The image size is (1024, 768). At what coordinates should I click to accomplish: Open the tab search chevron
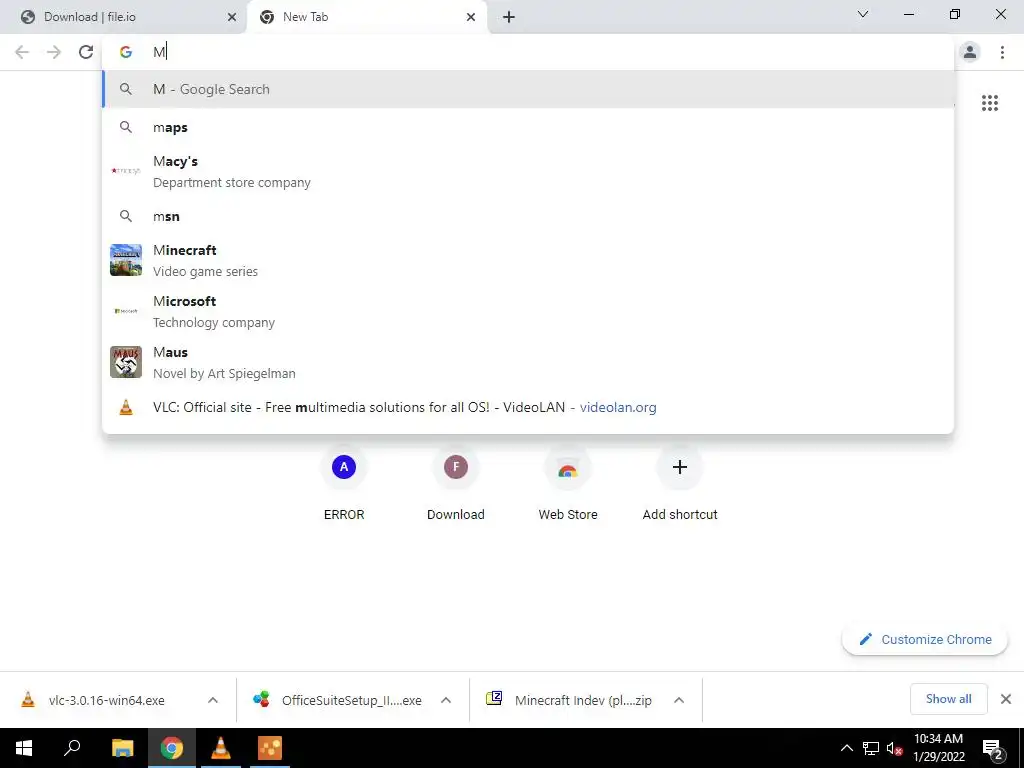863,14
